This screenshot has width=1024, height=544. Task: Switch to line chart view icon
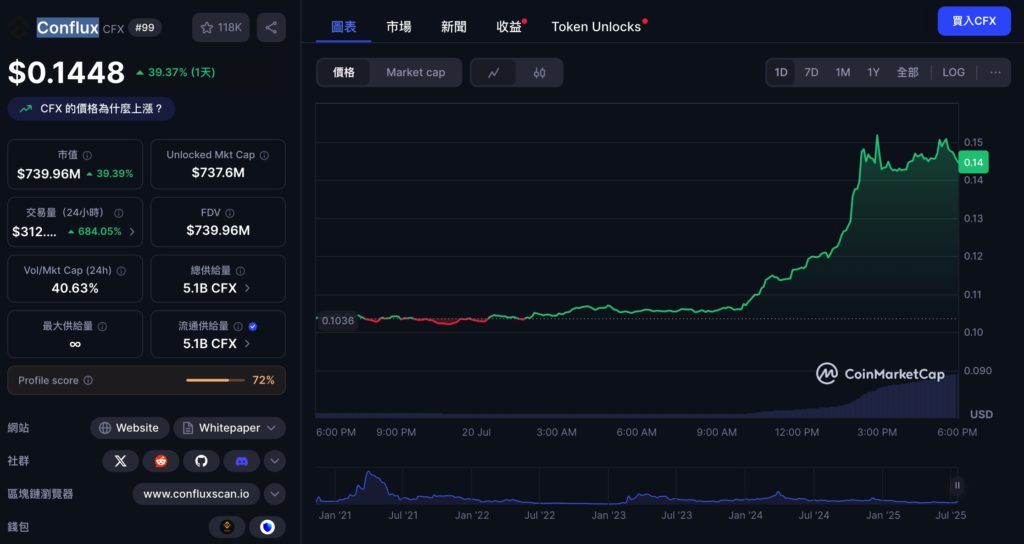click(494, 72)
